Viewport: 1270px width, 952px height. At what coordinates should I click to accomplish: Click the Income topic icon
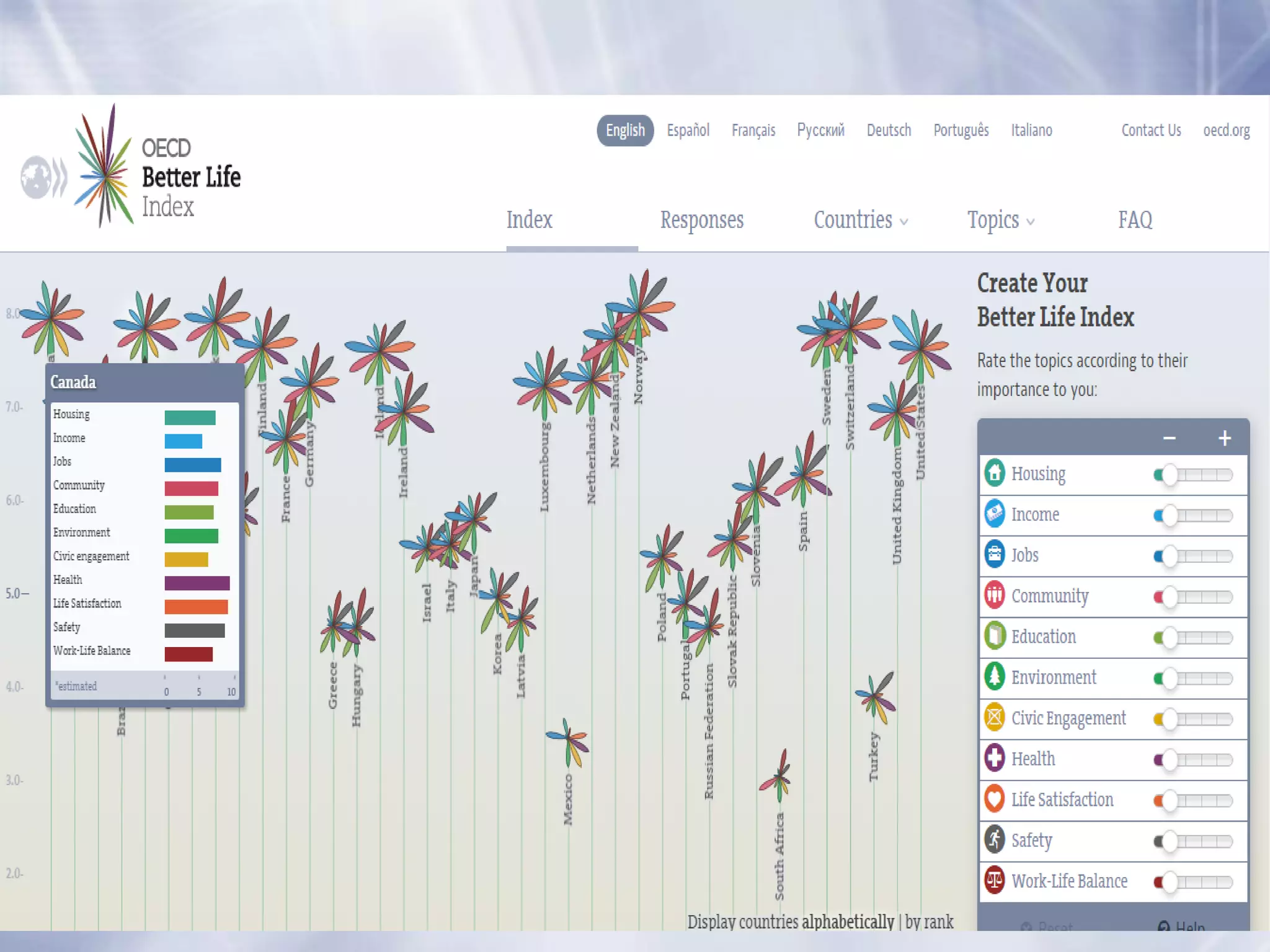pos(995,514)
